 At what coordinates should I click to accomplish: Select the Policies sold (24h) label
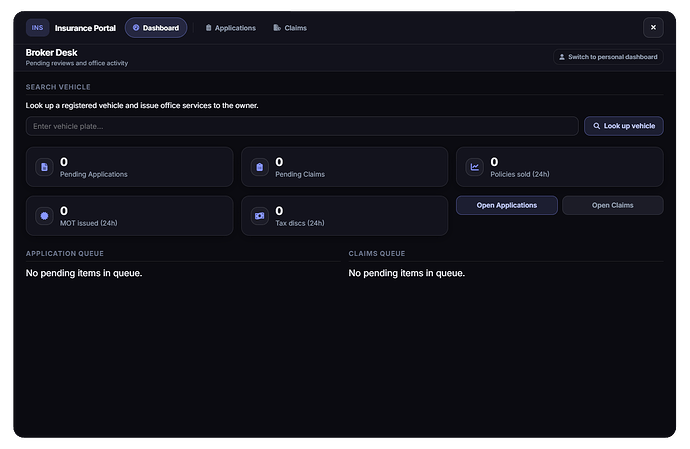[520, 174]
